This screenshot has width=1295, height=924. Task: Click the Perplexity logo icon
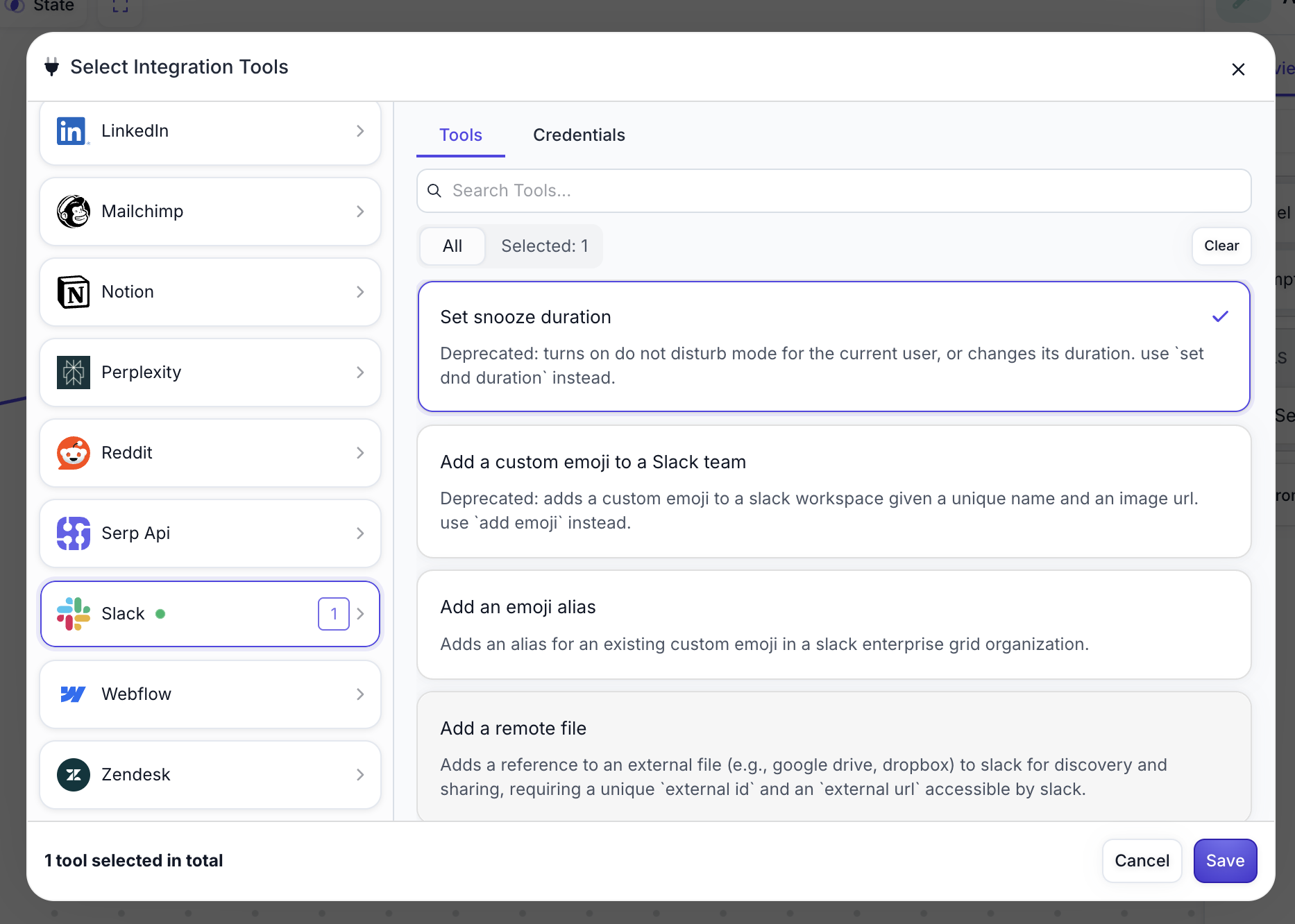pos(74,373)
